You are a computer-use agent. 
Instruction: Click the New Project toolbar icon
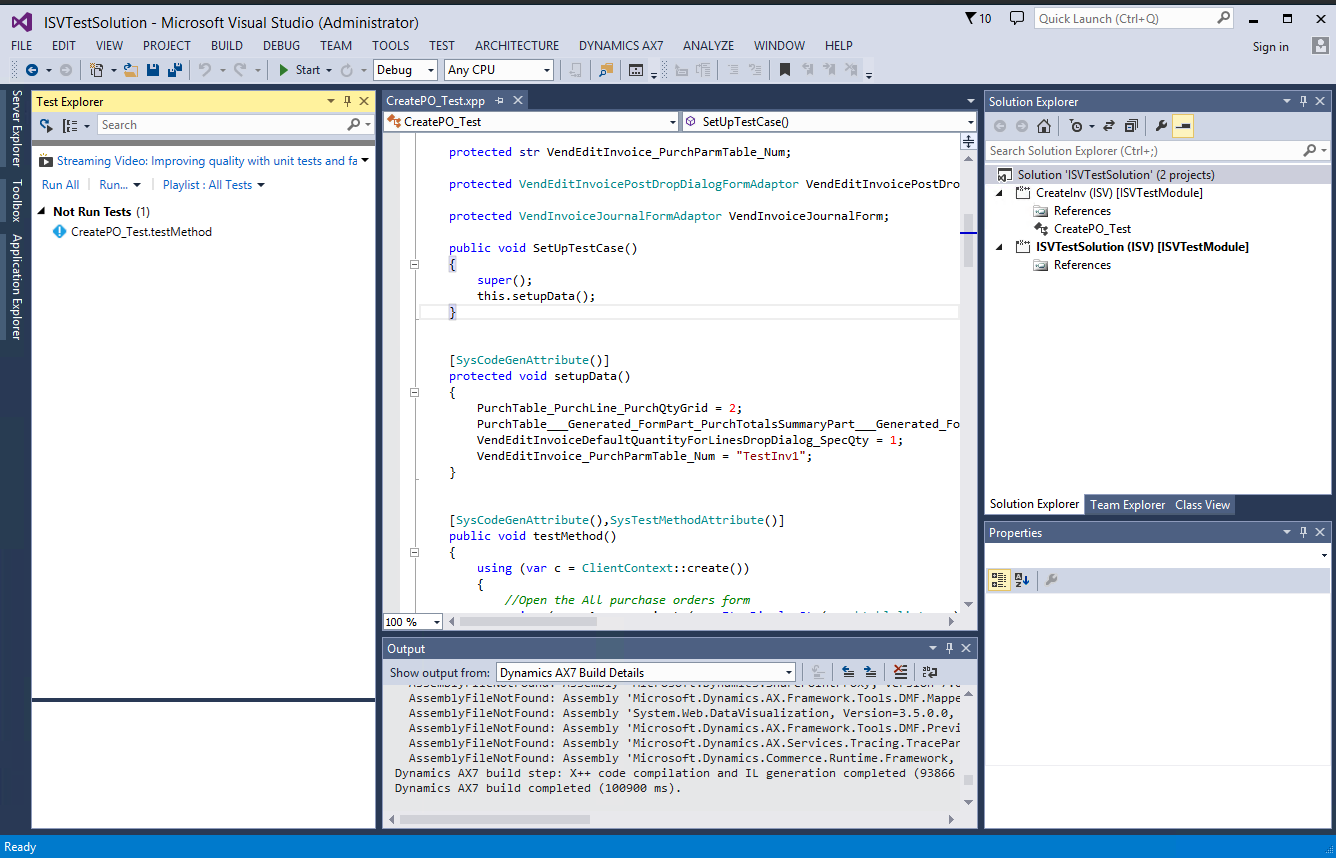click(96, 70)
